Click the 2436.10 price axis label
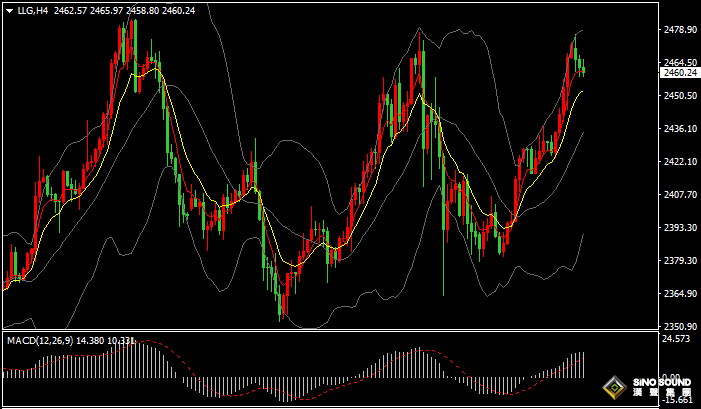Screen dimensions: 701x409 pos(679,129)
